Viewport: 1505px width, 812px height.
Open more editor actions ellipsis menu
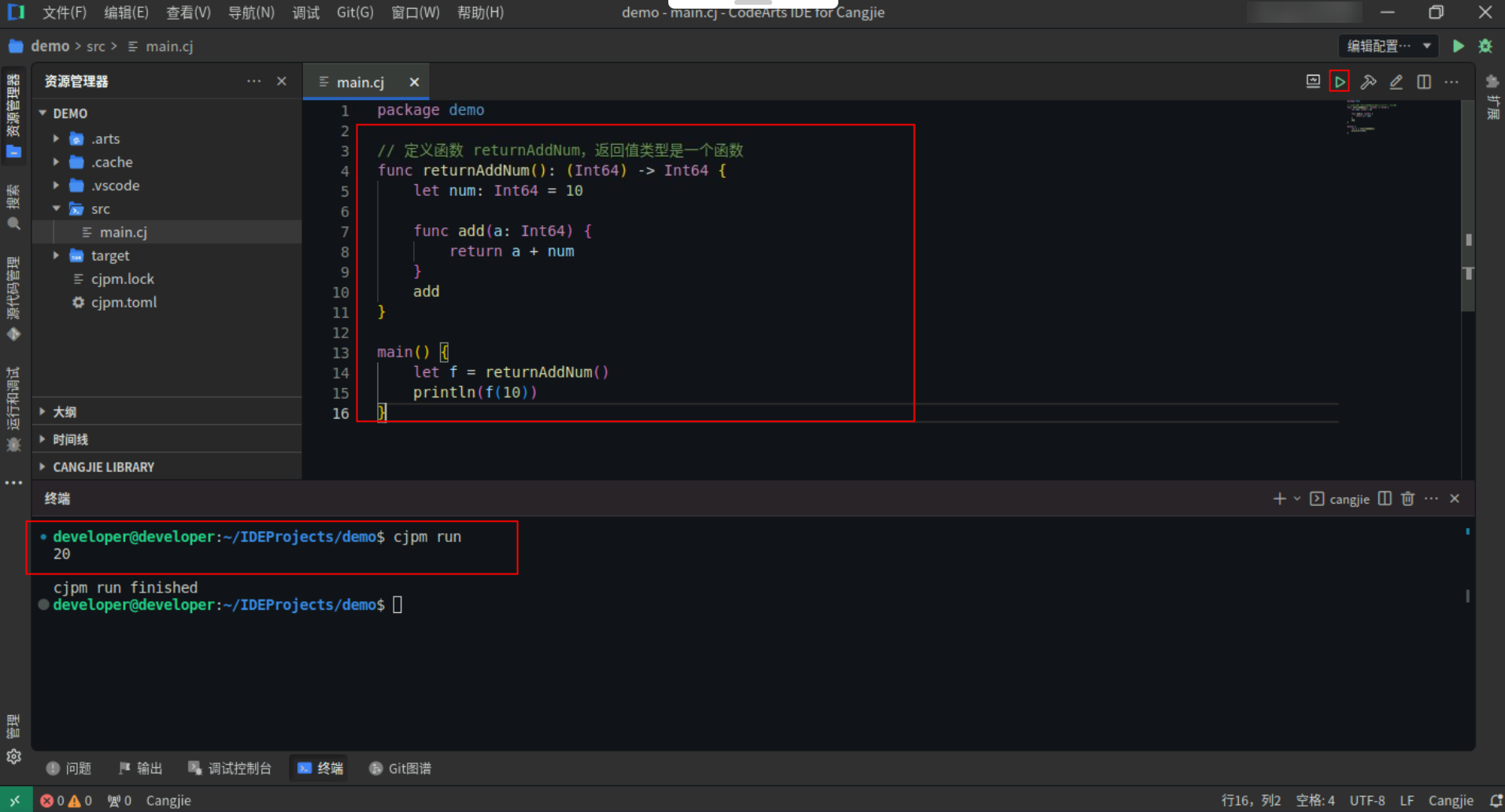(x=1451, y=81)
